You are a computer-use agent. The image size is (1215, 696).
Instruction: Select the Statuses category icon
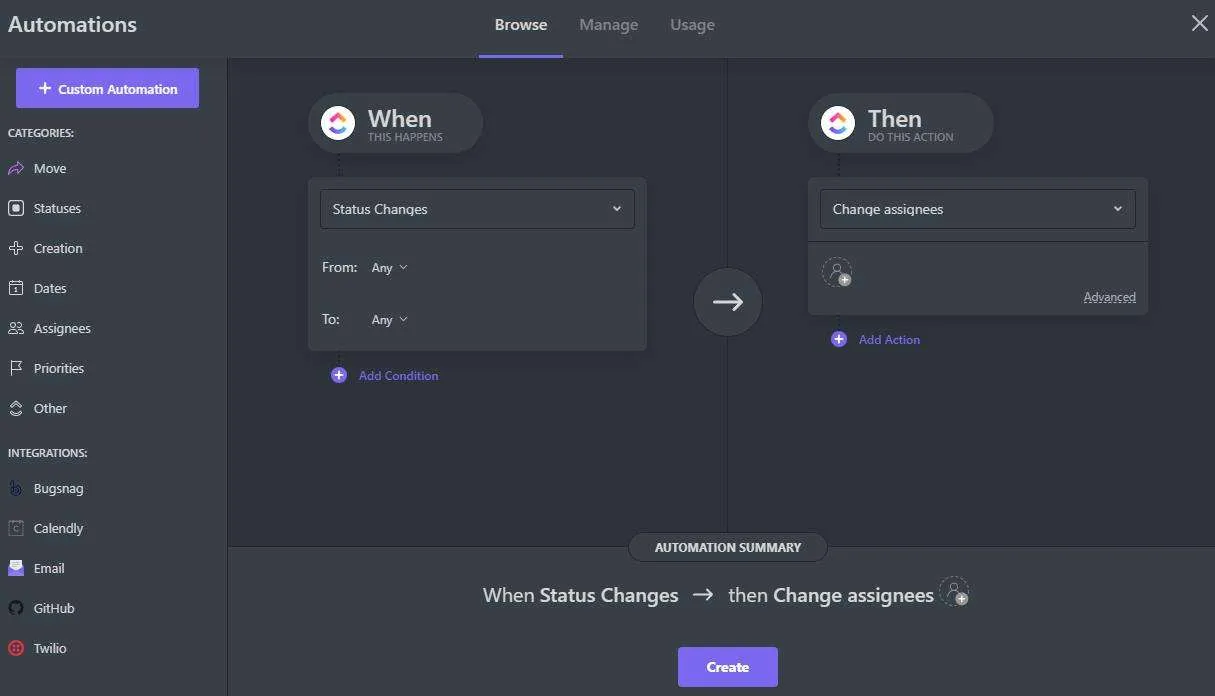[x=16, y=208]
